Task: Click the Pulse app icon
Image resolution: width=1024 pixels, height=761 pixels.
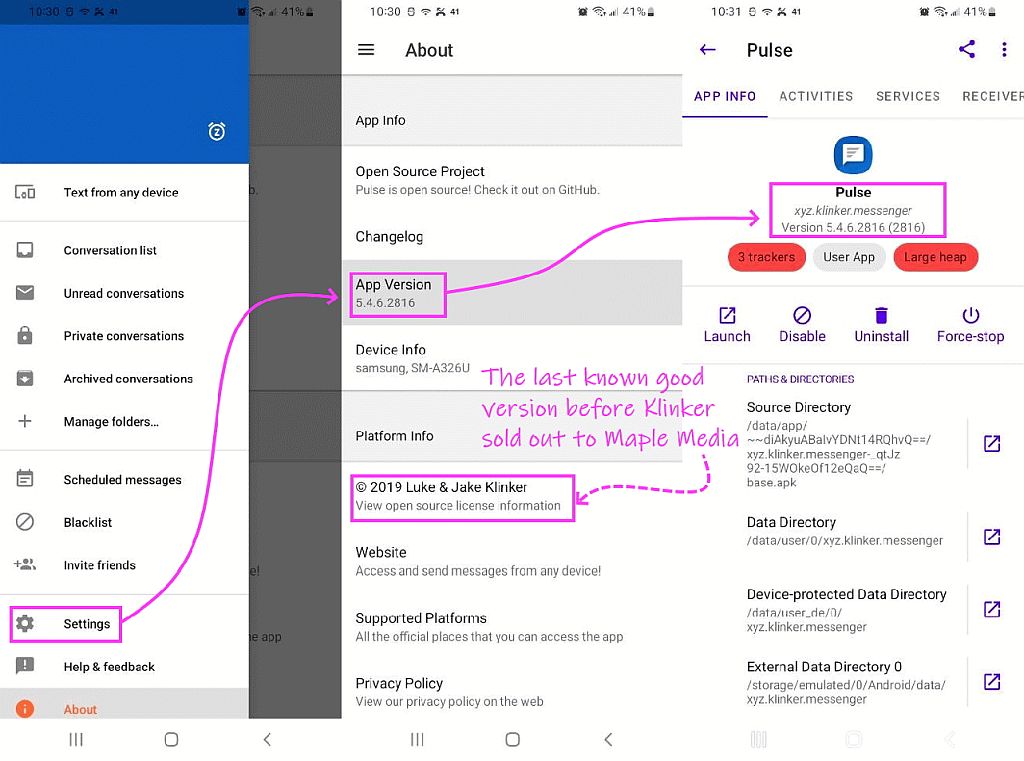Action: [853, 155]
